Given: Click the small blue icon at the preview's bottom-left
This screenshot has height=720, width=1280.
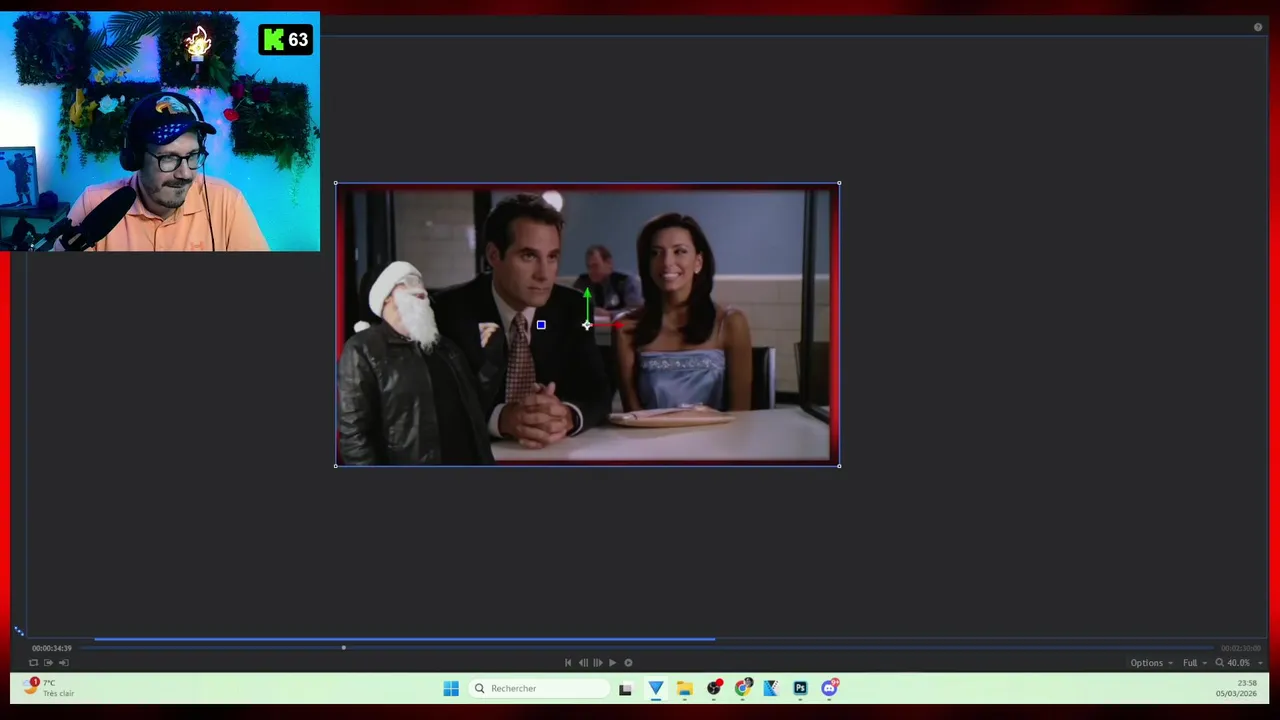Looking at the screenshot, I should [x=19, y=631].
